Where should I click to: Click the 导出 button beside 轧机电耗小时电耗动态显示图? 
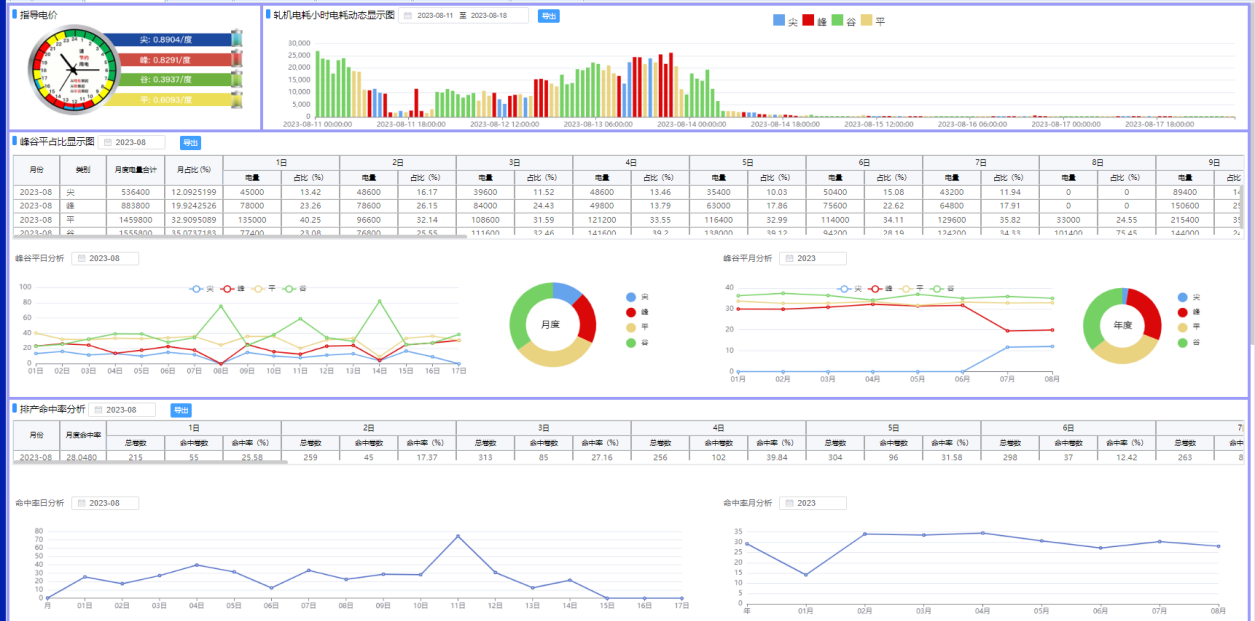tap(548, 16)
